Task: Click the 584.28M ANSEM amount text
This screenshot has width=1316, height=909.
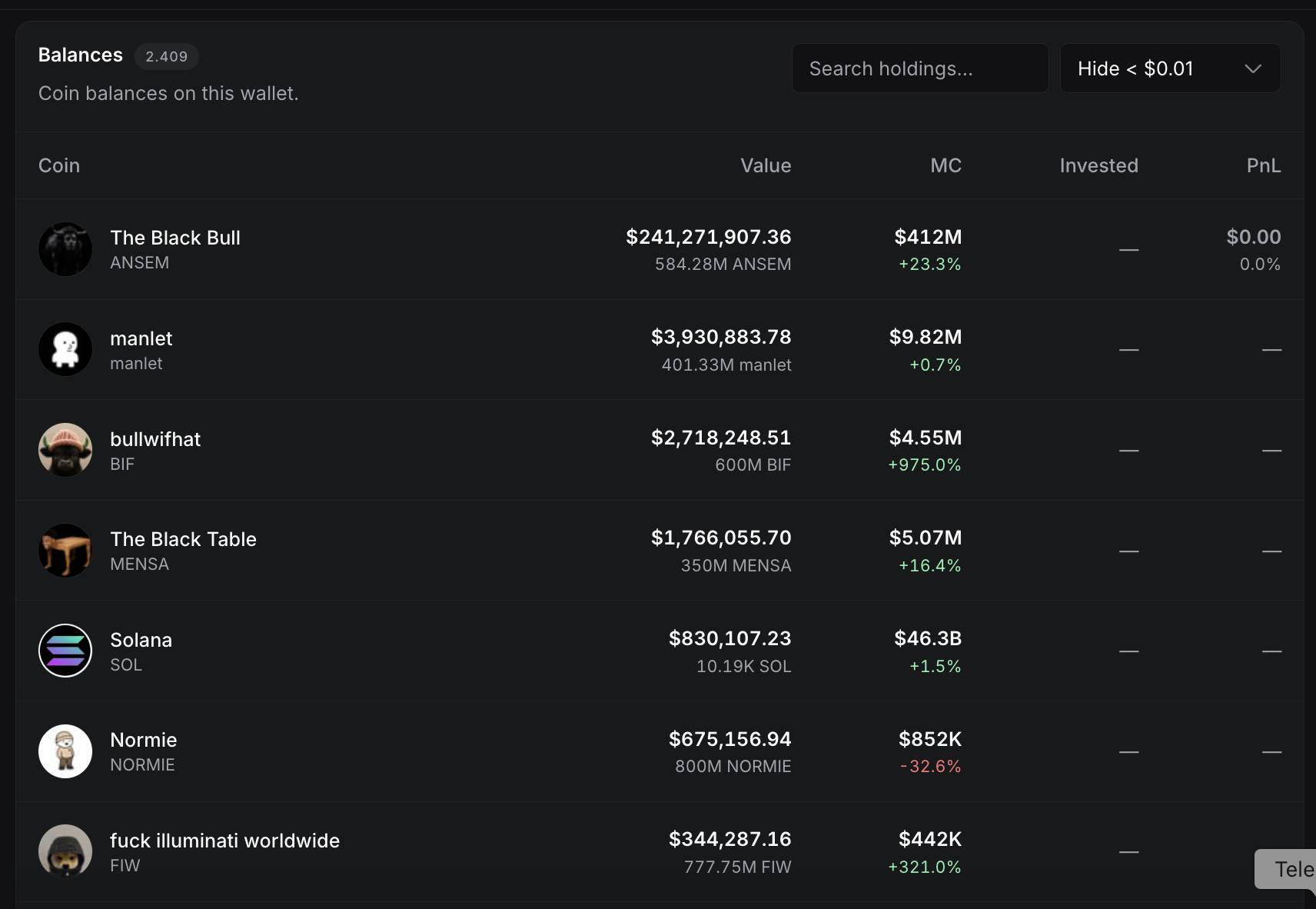Action: pyautogui.click(x=723, y=264)
